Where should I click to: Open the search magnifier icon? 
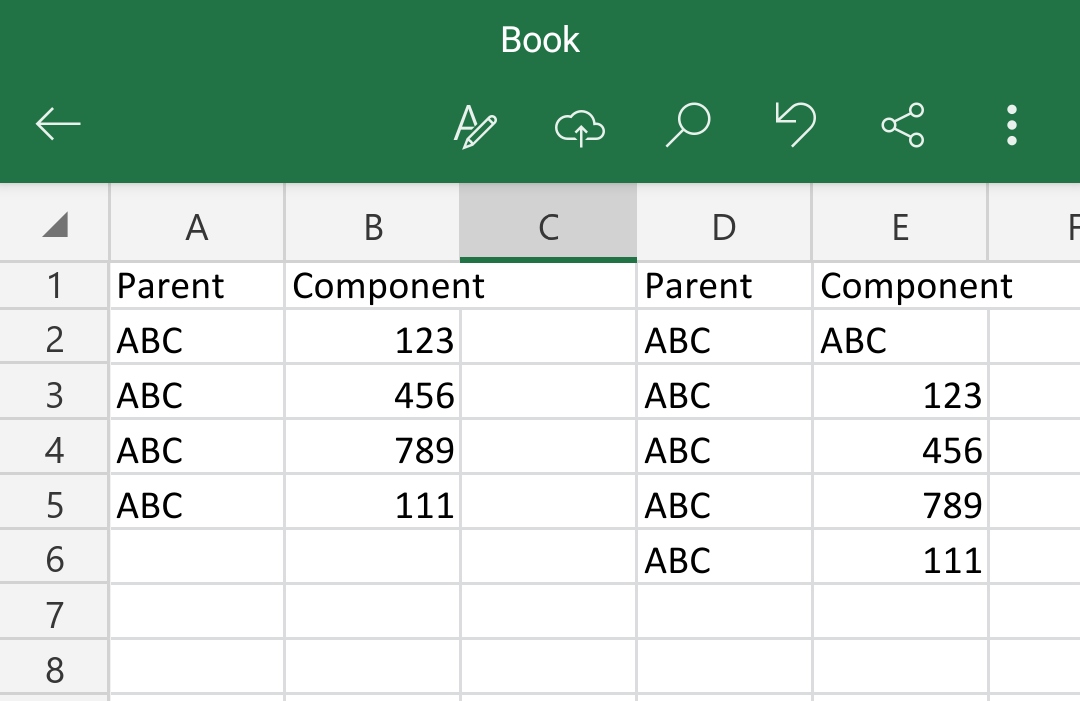[x=687, y=125]
